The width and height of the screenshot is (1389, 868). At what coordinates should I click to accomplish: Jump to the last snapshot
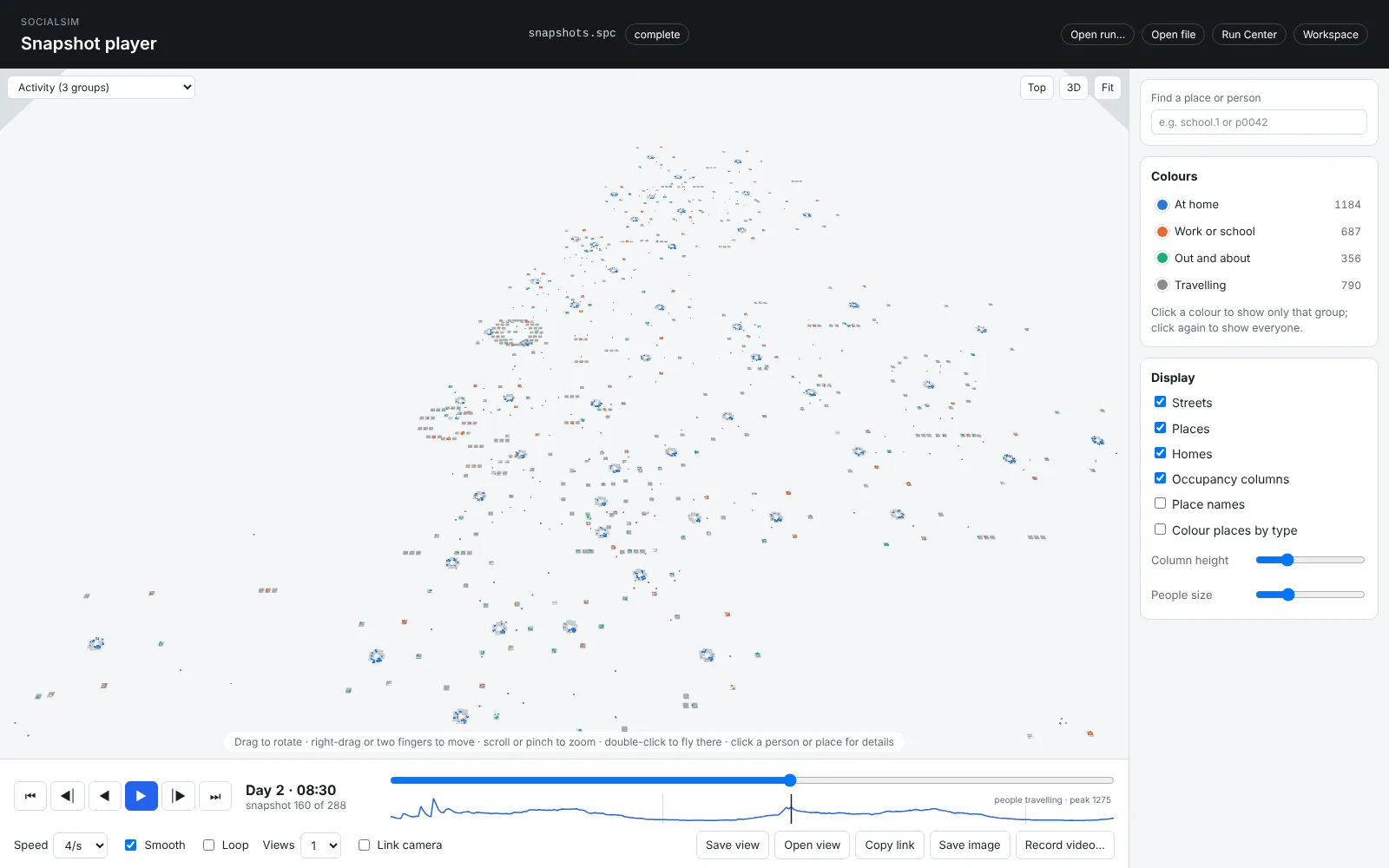click(215, 796)
